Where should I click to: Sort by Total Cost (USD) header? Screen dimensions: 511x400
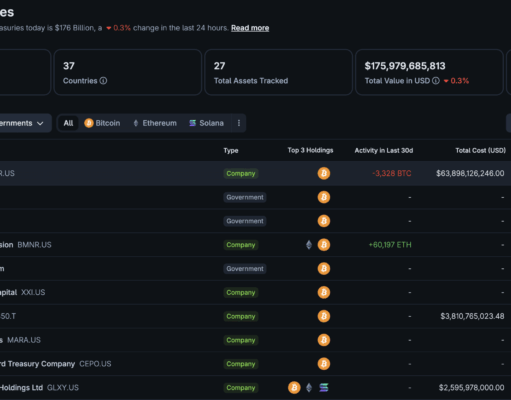click(x=480, y=151)
